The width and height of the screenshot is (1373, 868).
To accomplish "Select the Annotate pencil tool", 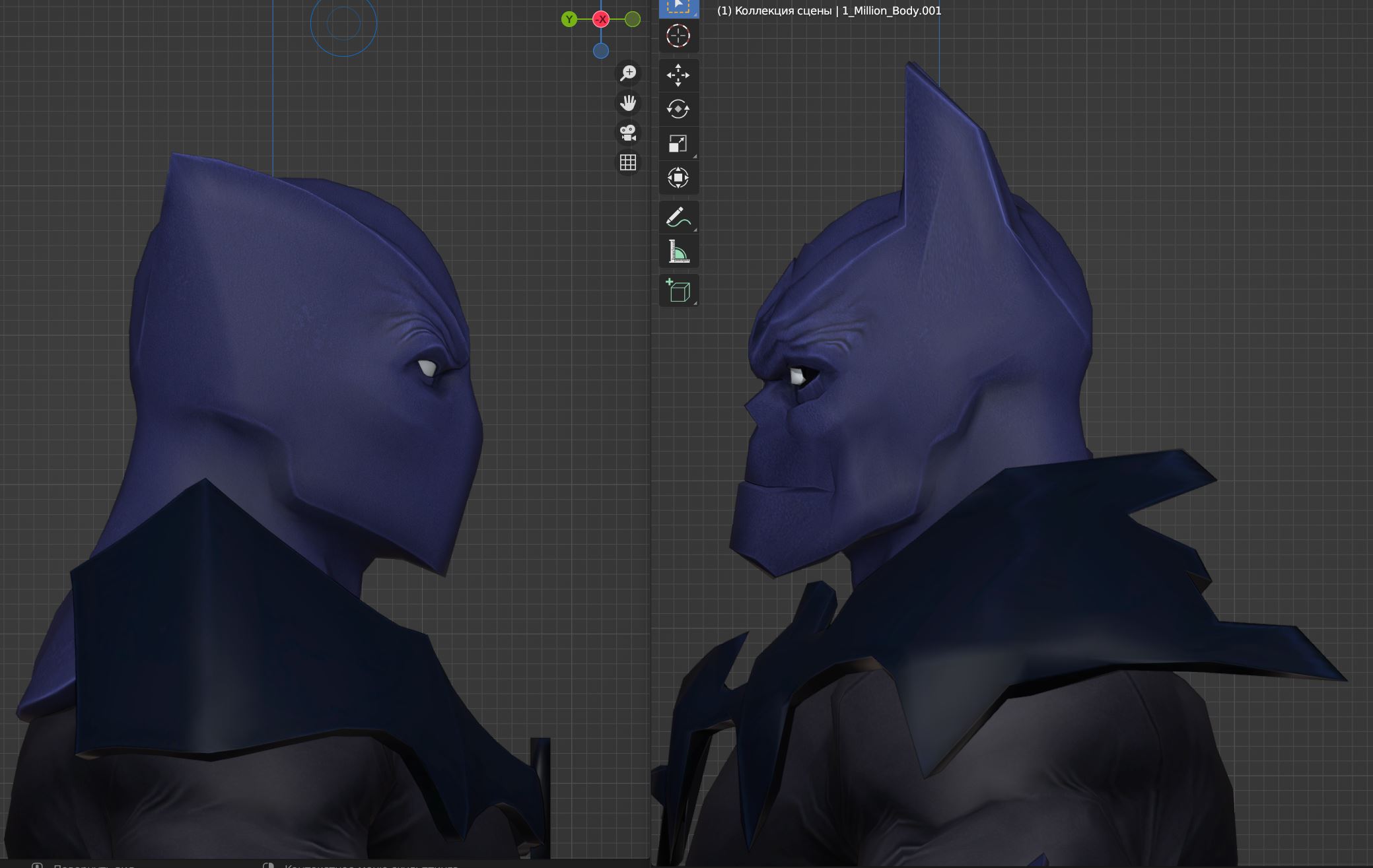I will (678, 217).
